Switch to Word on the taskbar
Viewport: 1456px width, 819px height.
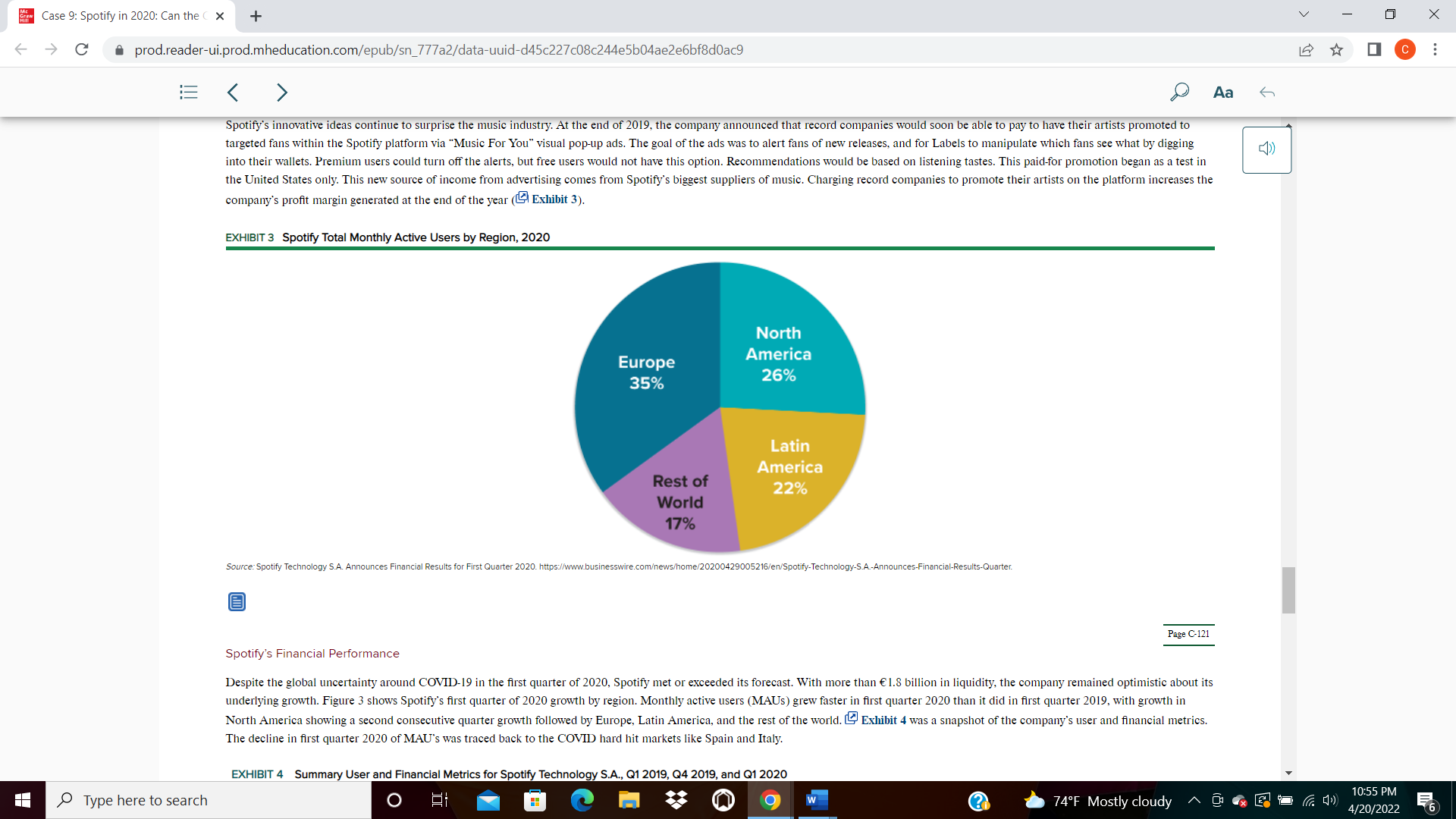click(816, 800)
